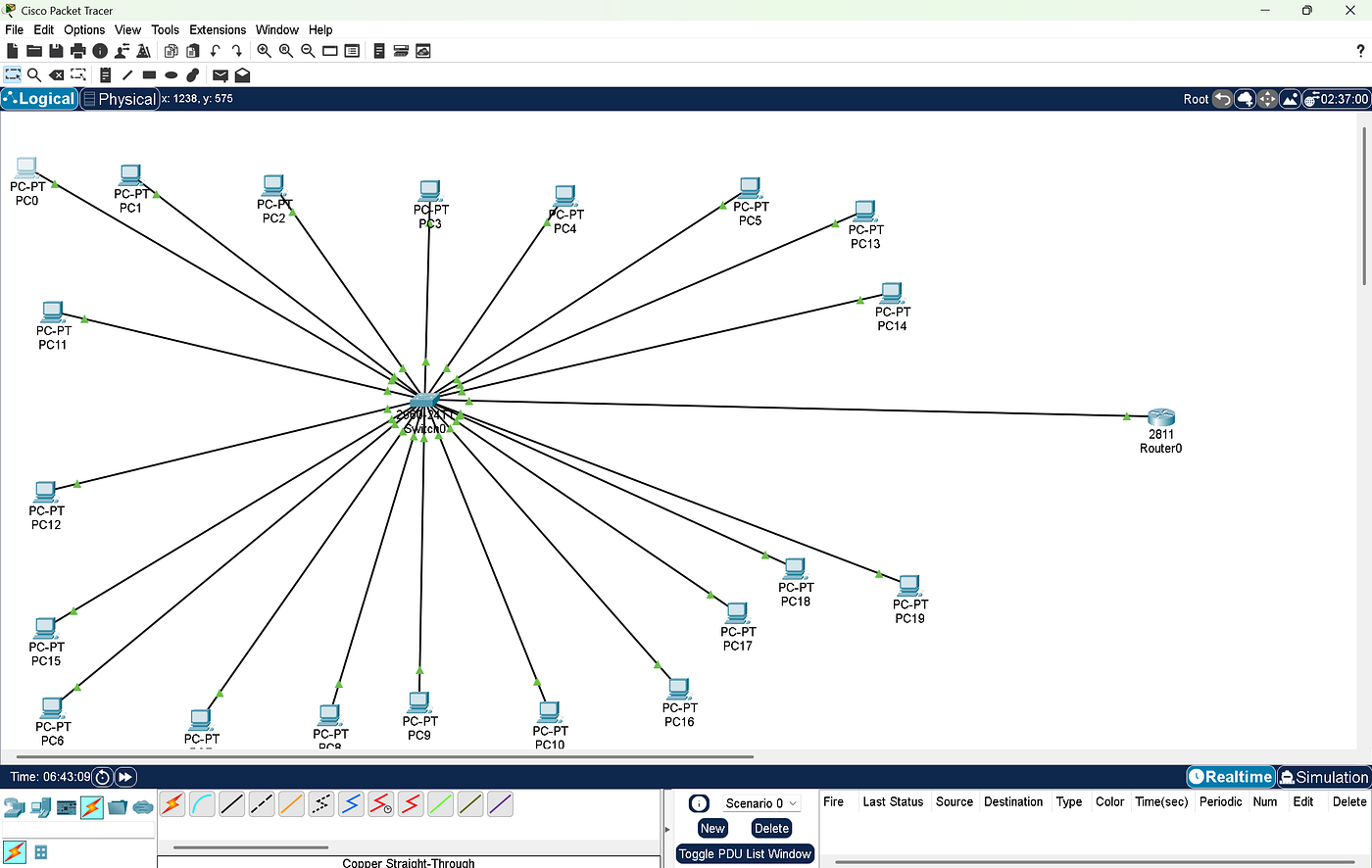Select the Router0 2811 device

1161,417
